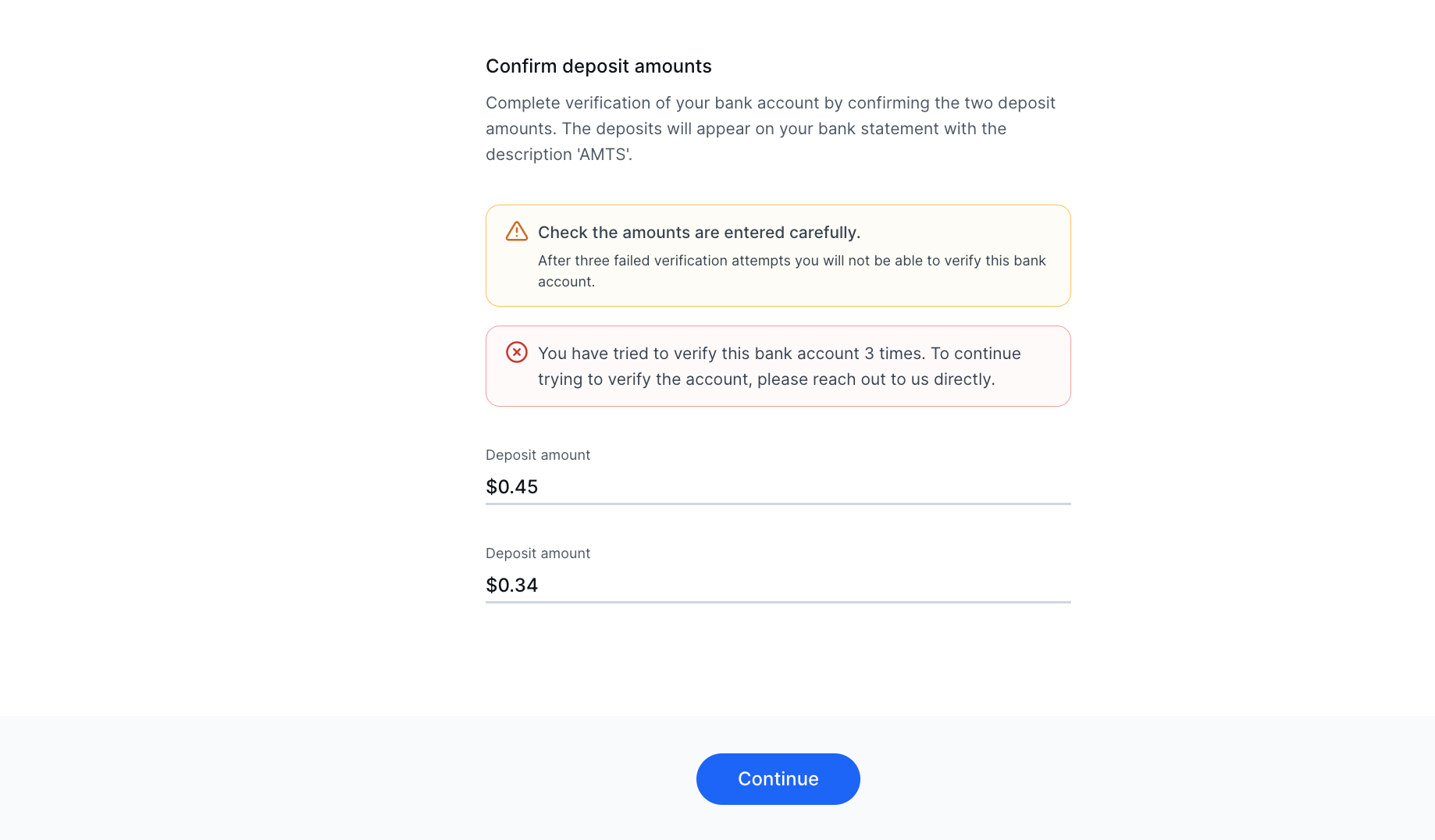
Task: Click the second 'Deposit amount' label
Action: (538, 553)
